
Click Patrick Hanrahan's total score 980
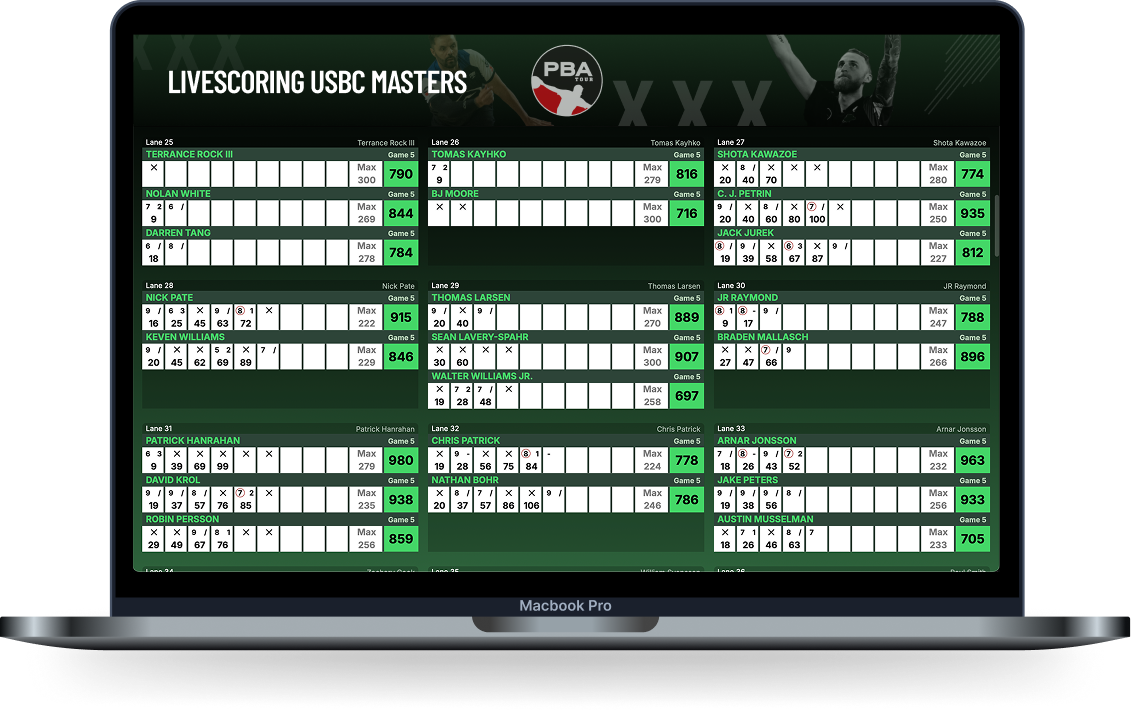pyautogui.click(x=400, y=460)
